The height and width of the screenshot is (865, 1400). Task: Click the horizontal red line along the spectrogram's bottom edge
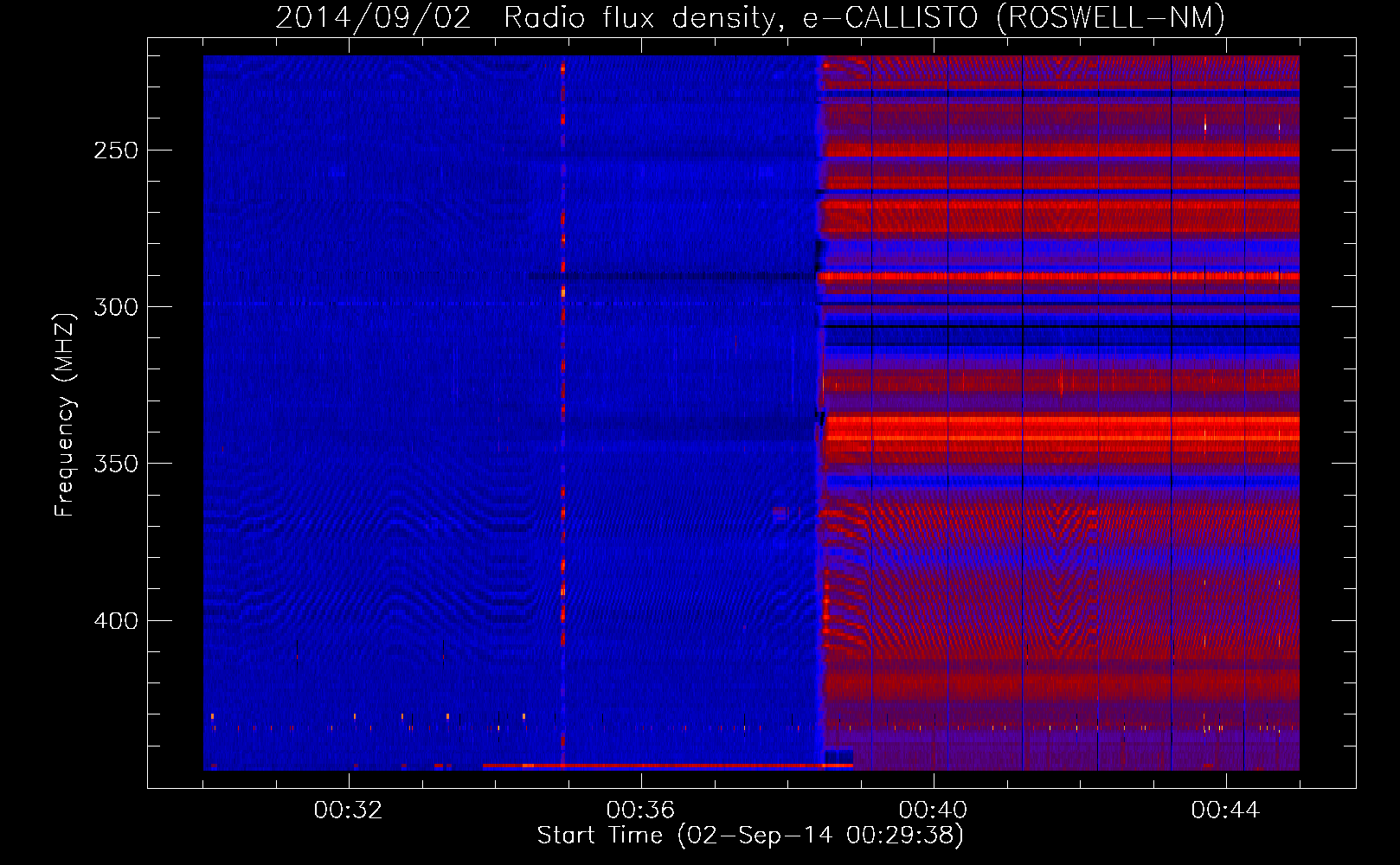click(x=667, y=766)
